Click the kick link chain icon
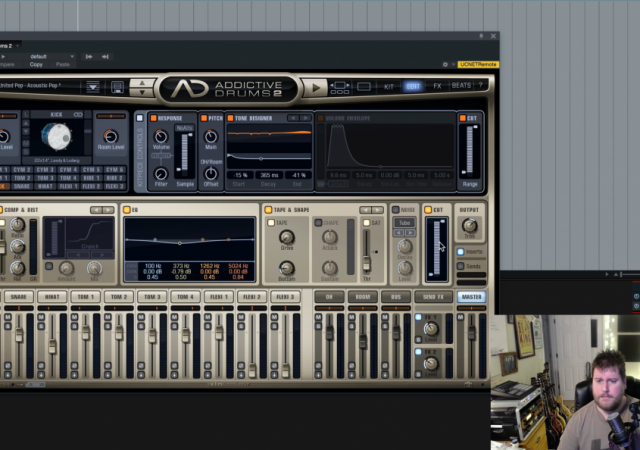The image size is (640, 450). click(x=78, y=115)
